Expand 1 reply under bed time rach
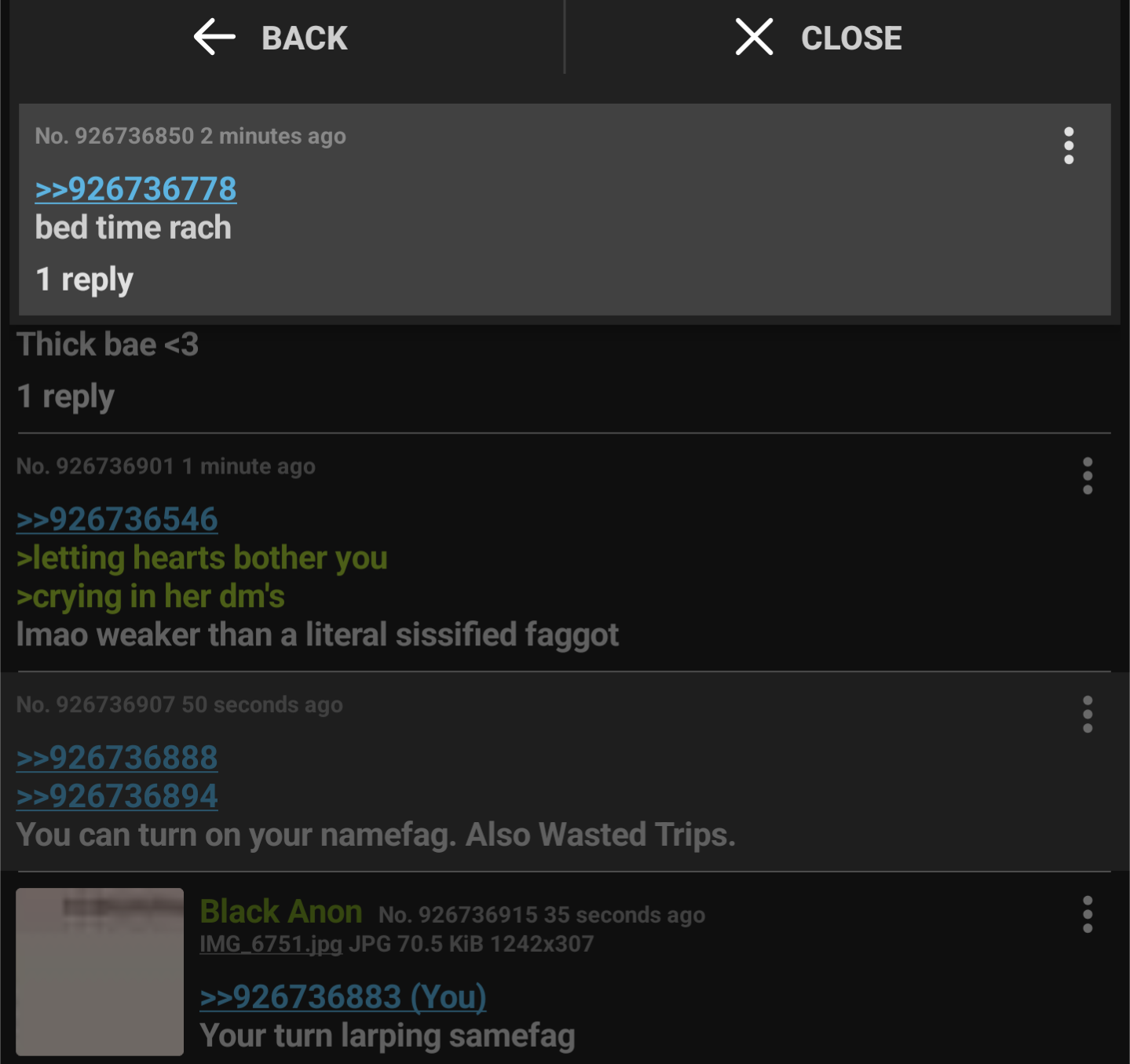1130x1064 pixels. pos(85,280)
